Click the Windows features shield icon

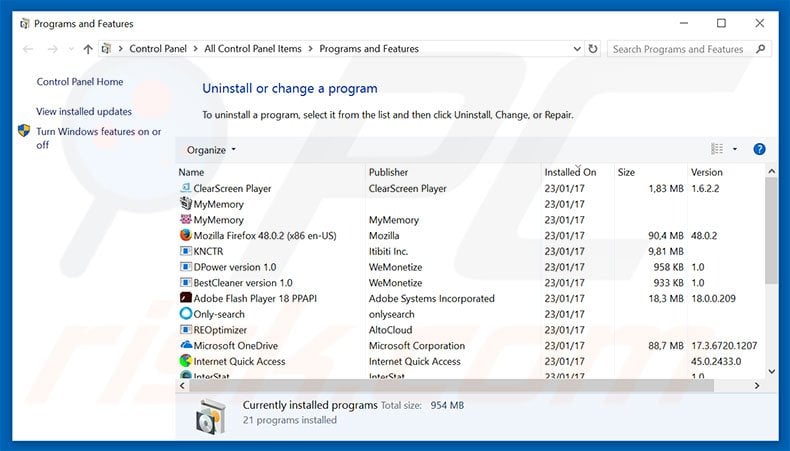point(24,131)
